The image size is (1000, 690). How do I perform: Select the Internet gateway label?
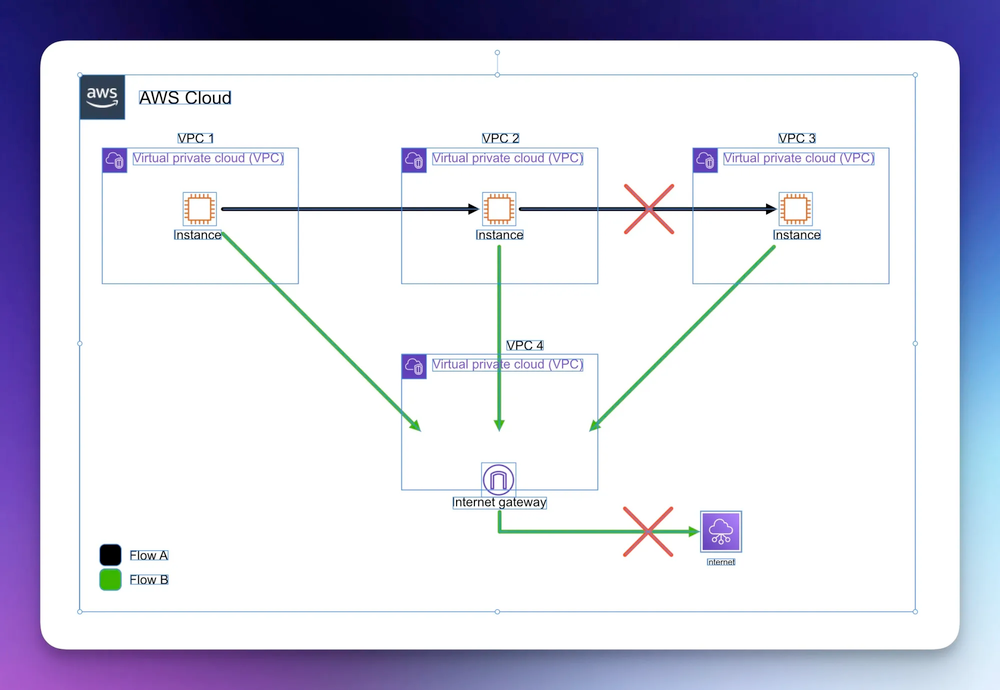click(x=499, y=503)
